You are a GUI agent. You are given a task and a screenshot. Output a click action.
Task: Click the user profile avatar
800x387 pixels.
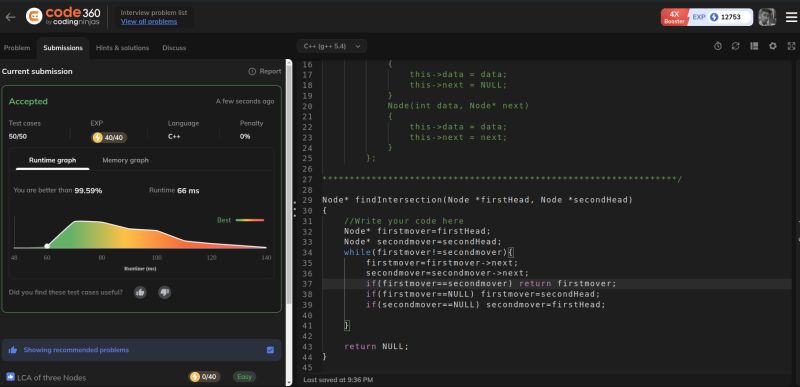pos(767,17)
